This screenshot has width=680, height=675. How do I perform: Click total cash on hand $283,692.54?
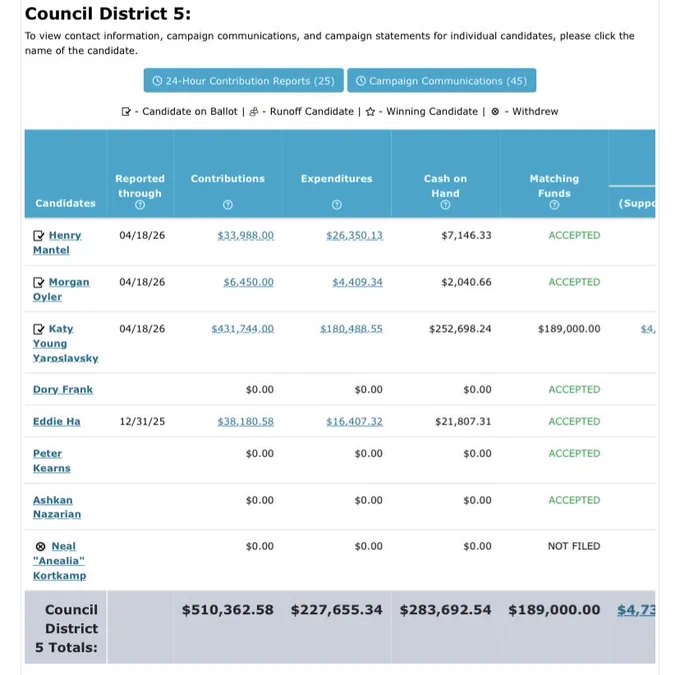[445, 610]
